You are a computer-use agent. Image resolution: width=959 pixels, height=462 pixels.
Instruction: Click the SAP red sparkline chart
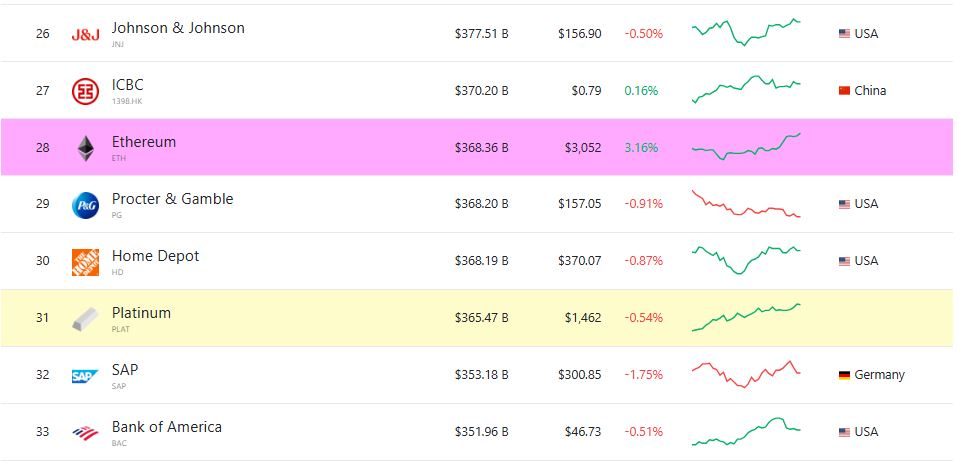[746, 374]
